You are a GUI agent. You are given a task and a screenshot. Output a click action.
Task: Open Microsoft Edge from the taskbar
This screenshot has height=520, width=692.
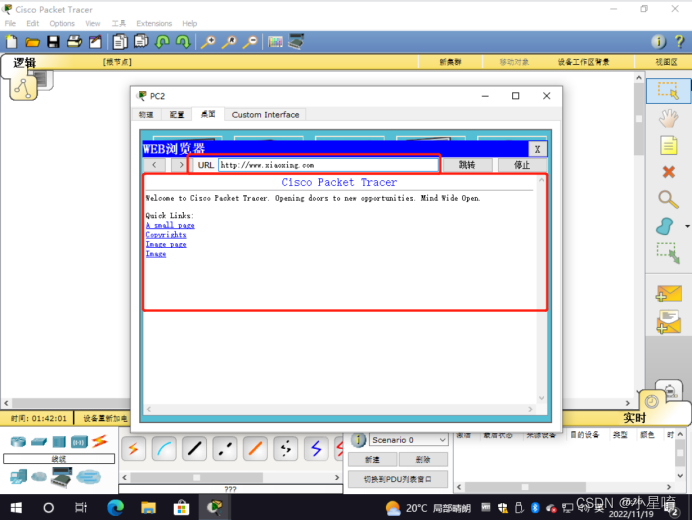point(116,508)
